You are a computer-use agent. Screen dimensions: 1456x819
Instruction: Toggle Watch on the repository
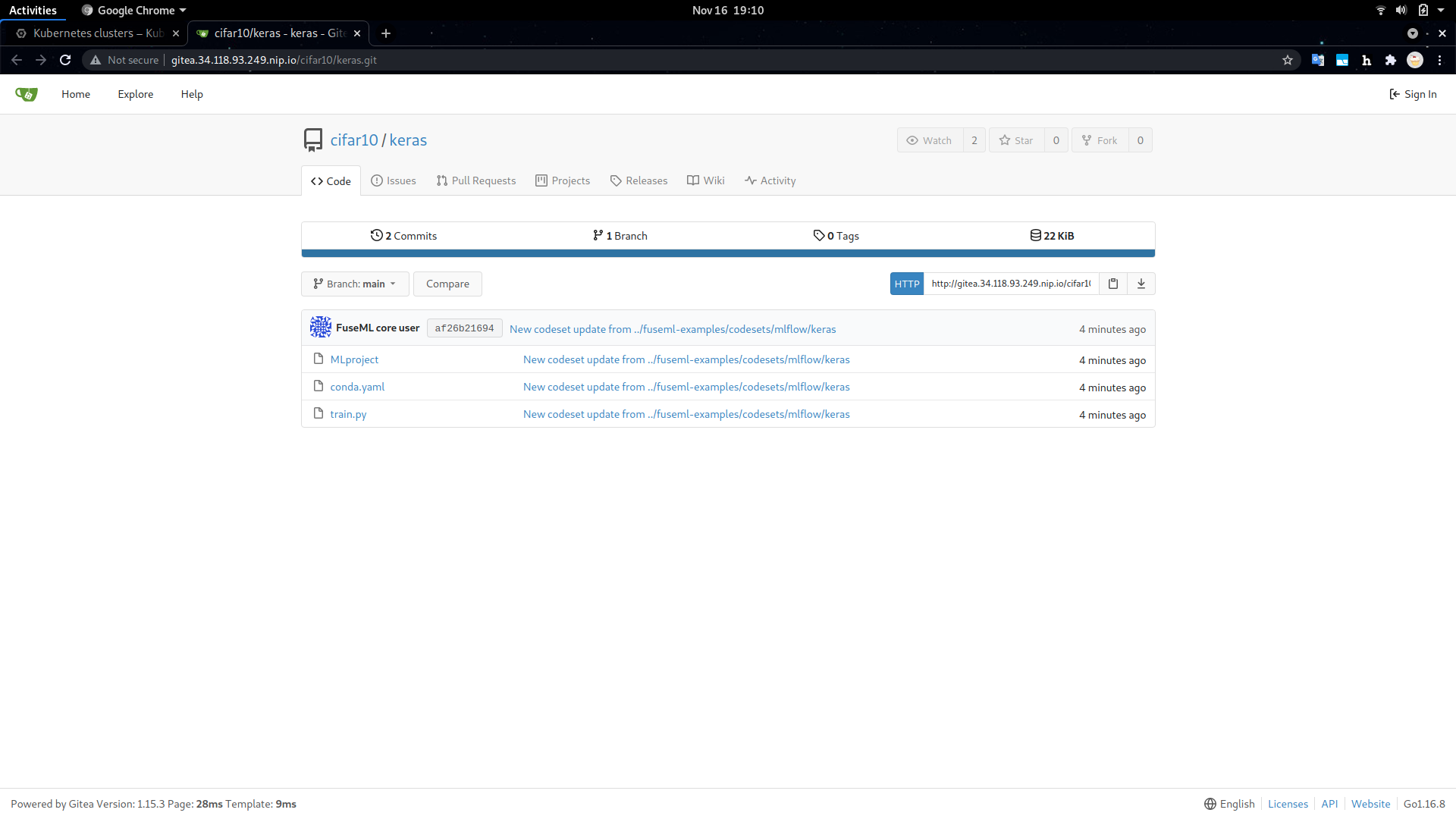pos(930,140)
